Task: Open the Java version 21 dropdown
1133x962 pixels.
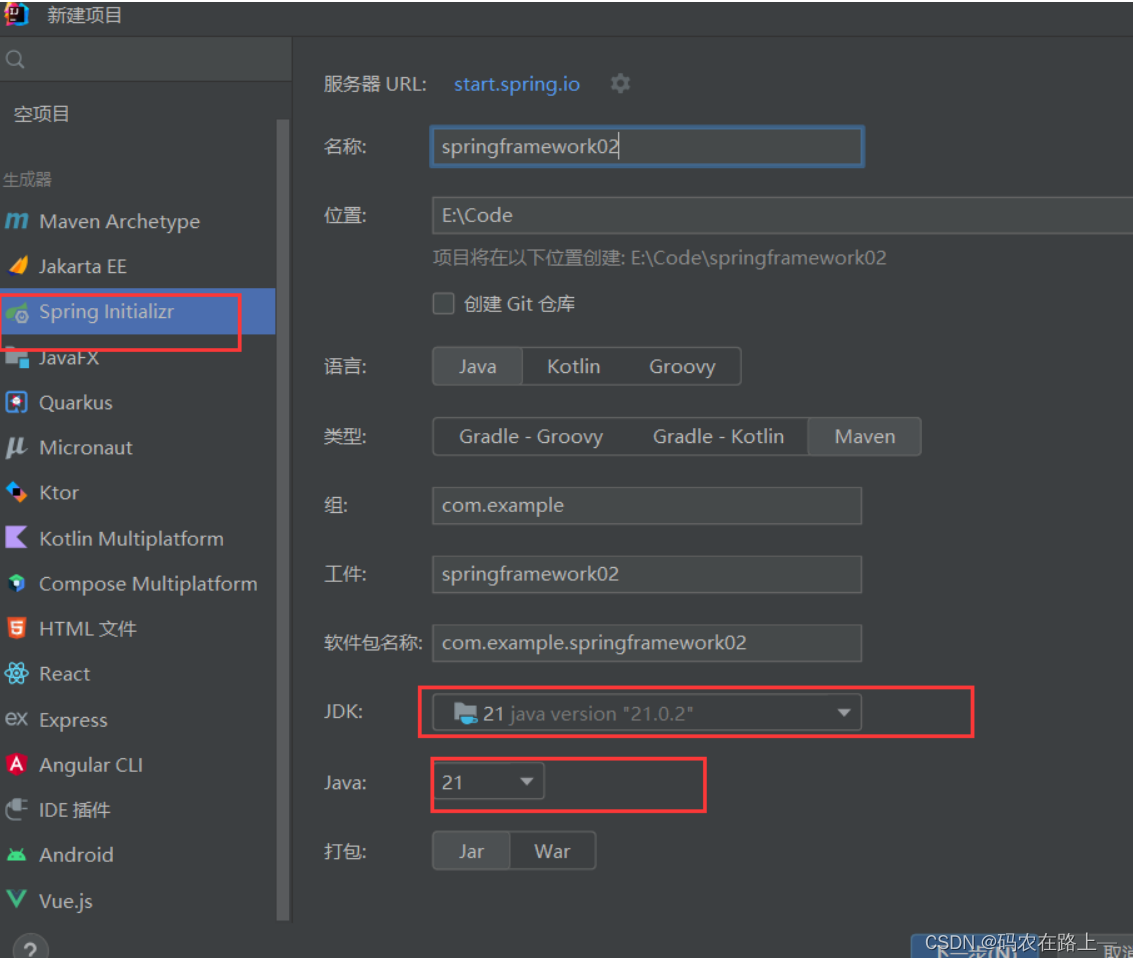Action: [488, 782]
